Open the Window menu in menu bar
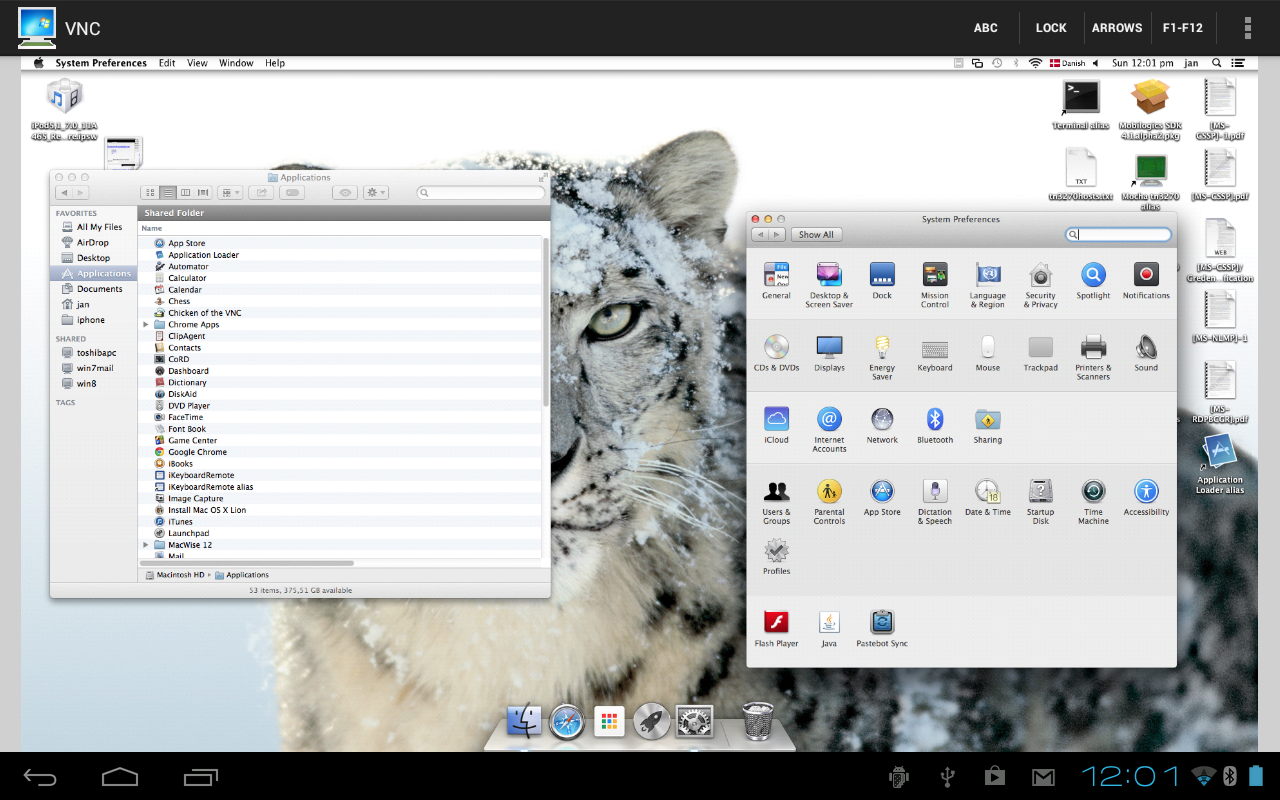 coord(236,63)
